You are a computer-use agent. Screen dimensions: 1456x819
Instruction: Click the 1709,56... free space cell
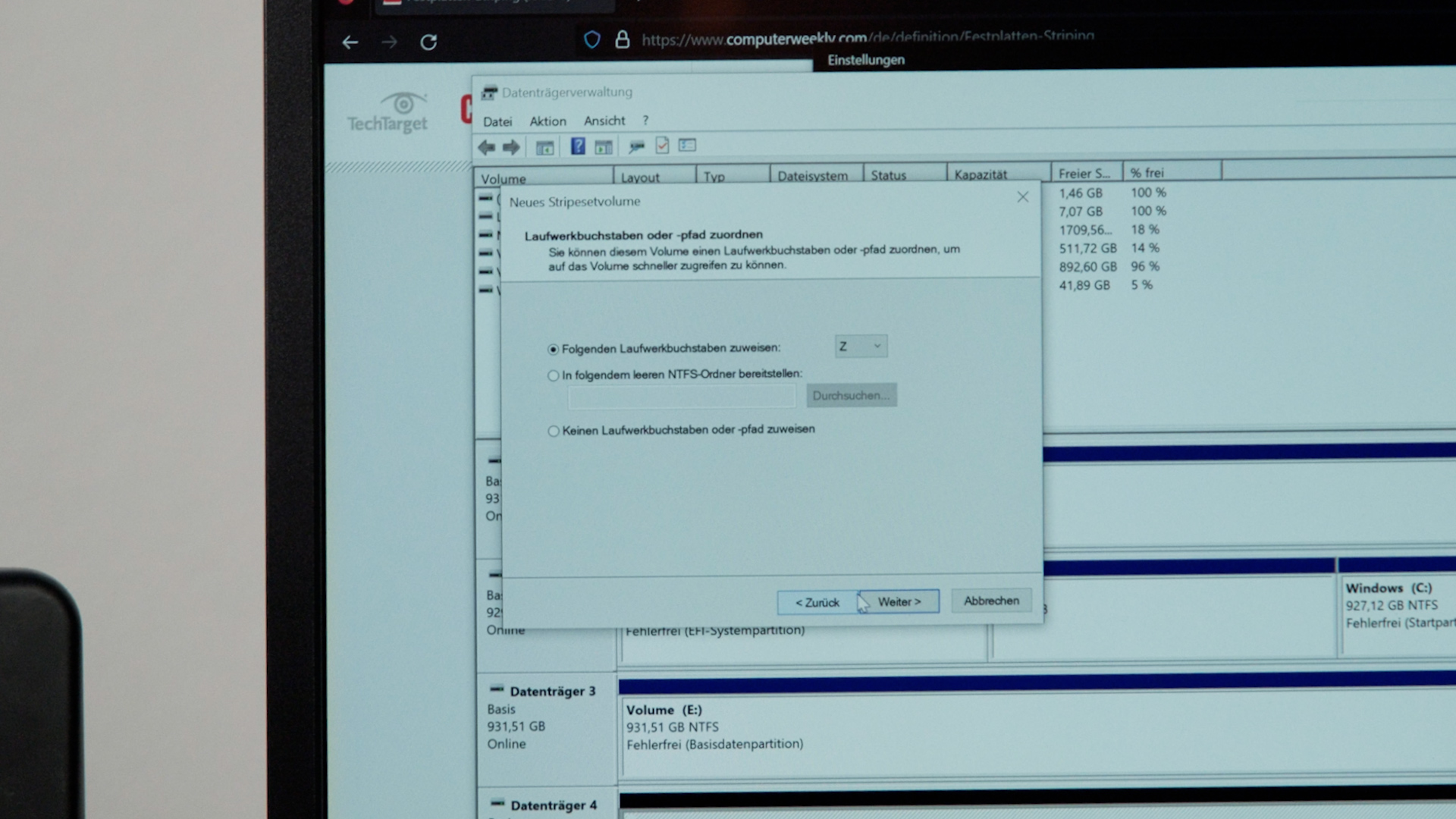click(1086, 230)
